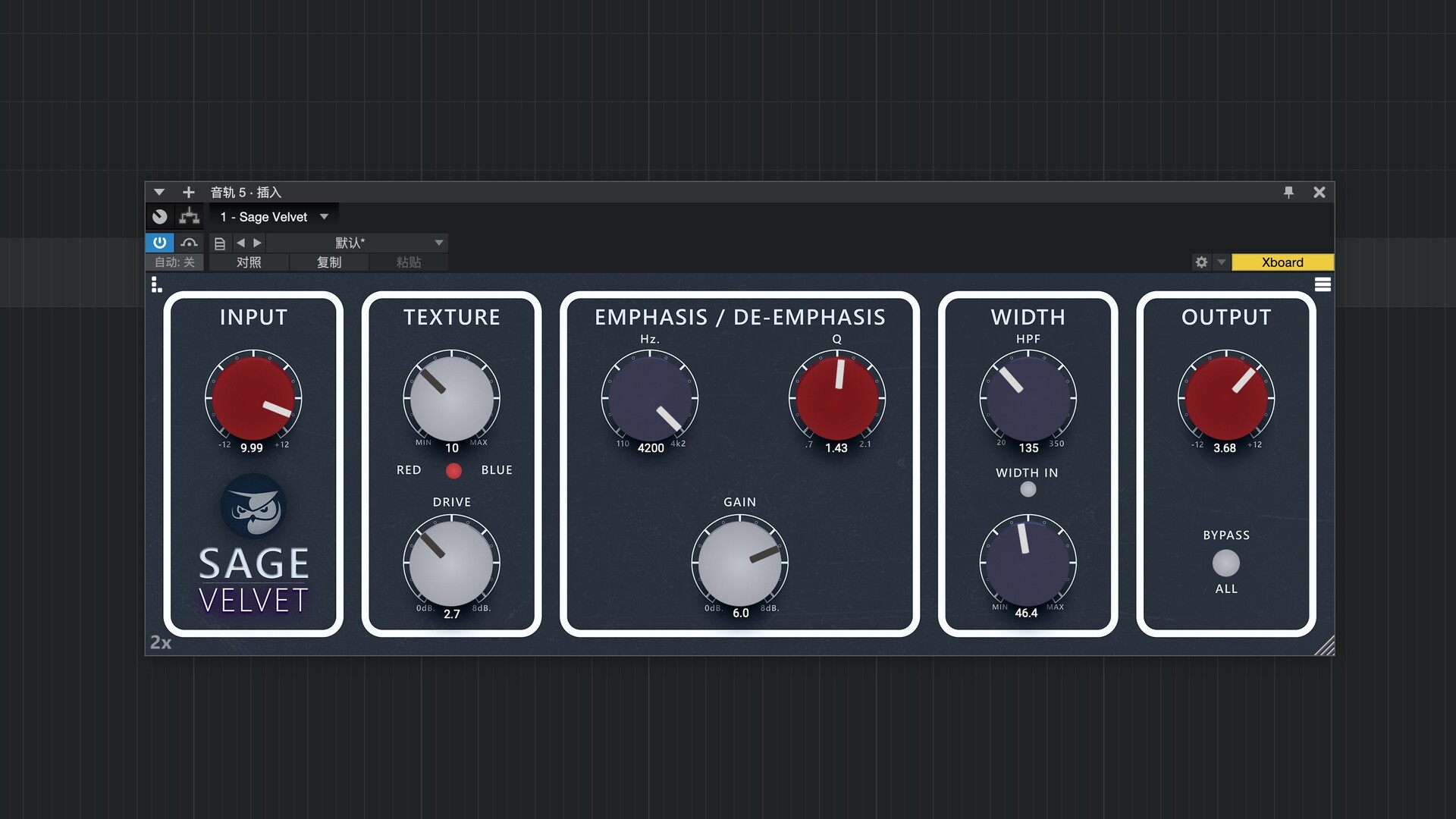Click the INPUT gain red knob

point(253,398)
